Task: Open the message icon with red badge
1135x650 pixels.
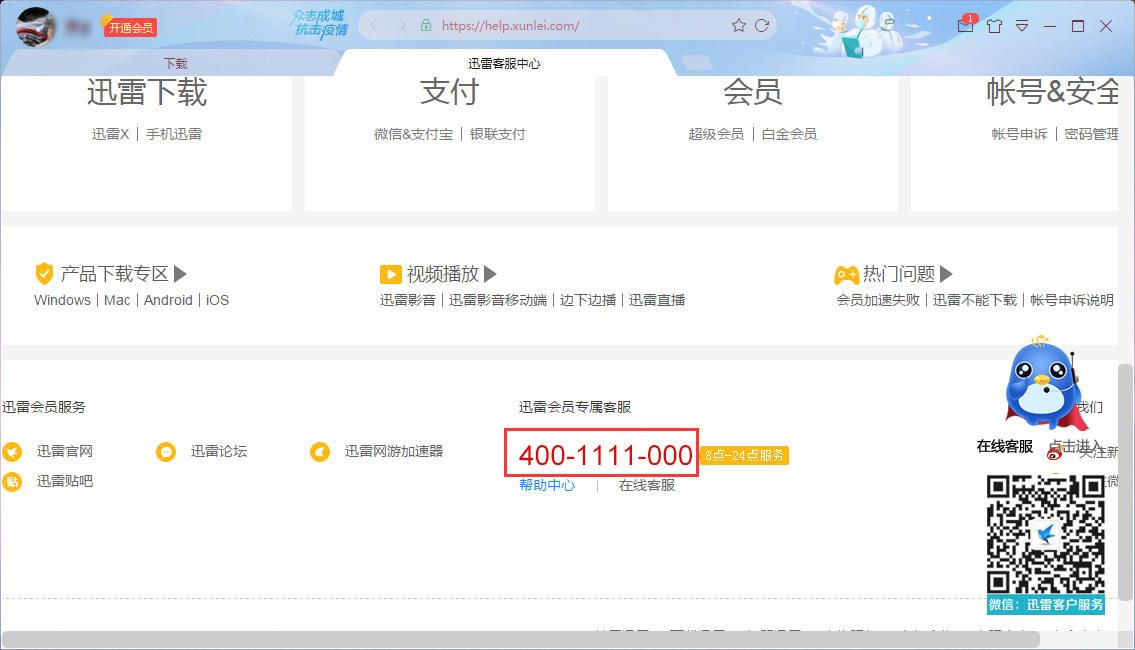Action: 966,26
